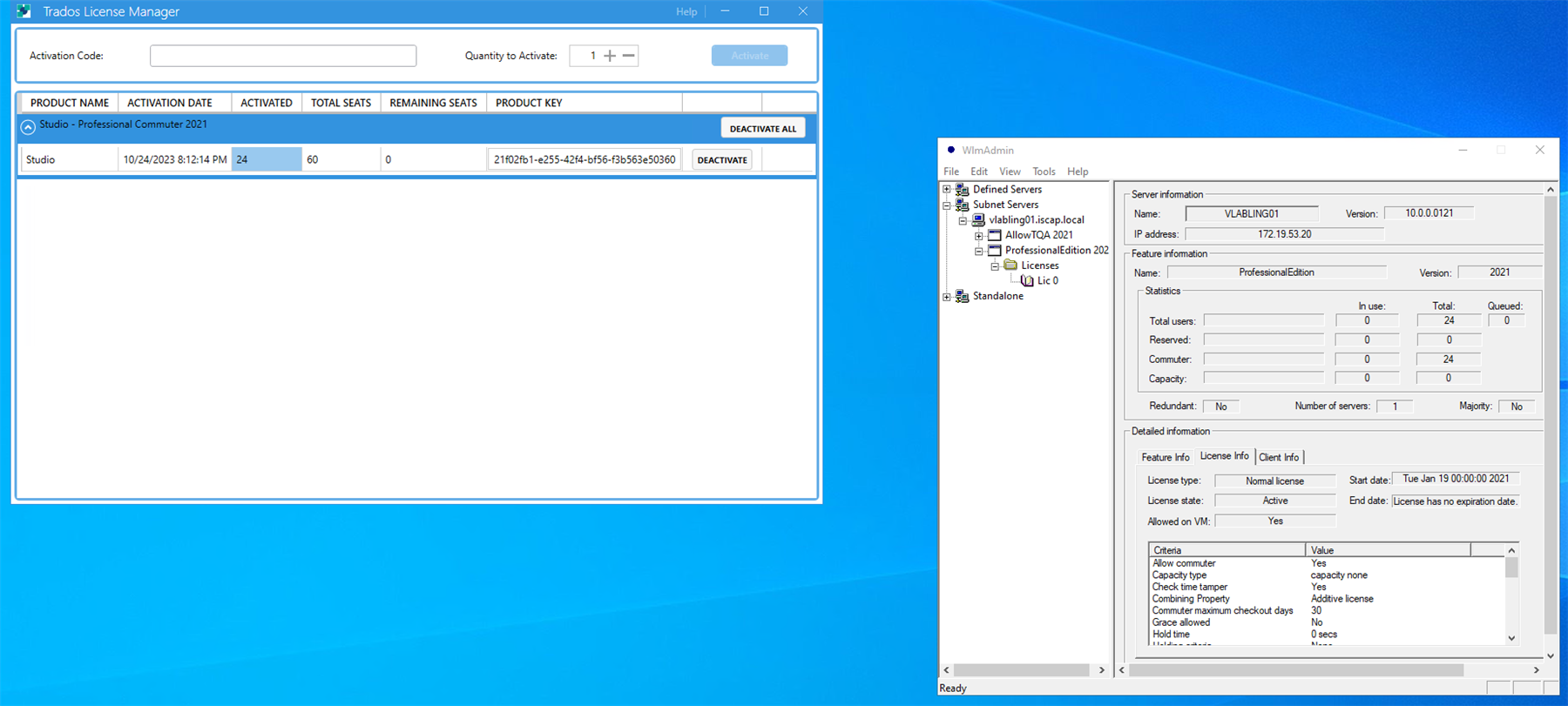The image size is (1568, 706).
Task: Switch to the License Info tab
Action: [x=1224, y=455]
